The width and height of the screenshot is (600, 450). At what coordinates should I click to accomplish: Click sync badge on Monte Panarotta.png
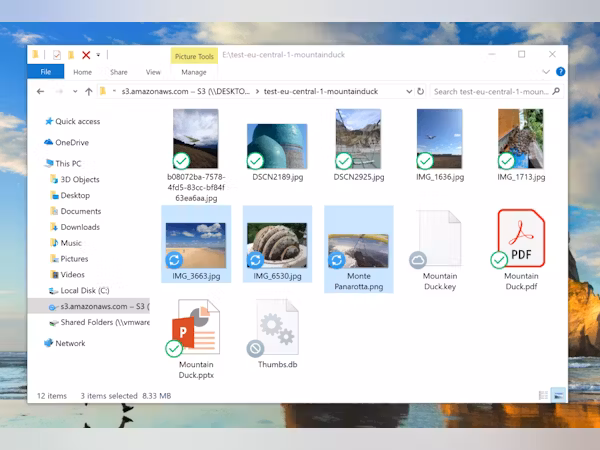pyautogui.click(x=336, y=260)
